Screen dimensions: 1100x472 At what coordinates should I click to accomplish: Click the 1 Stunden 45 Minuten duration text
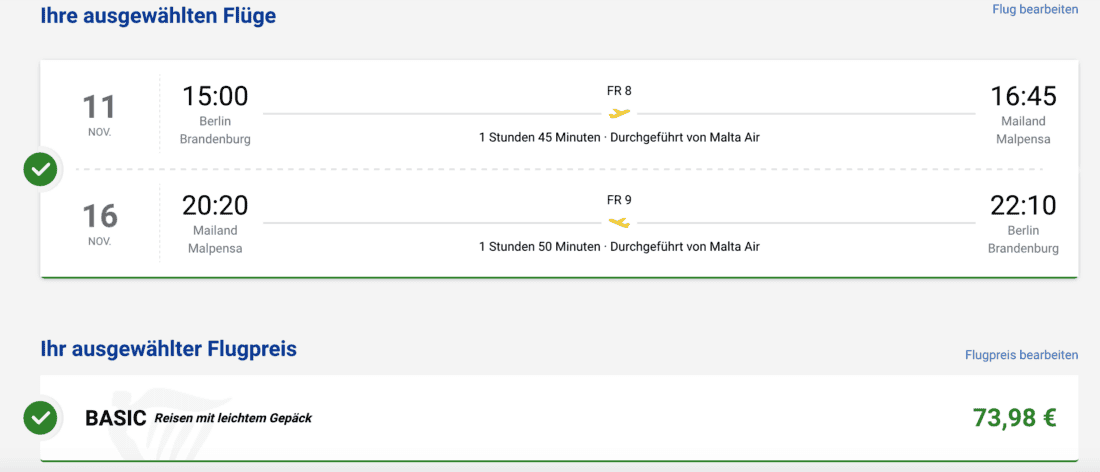pyautogui.click(x=540, y=137)
